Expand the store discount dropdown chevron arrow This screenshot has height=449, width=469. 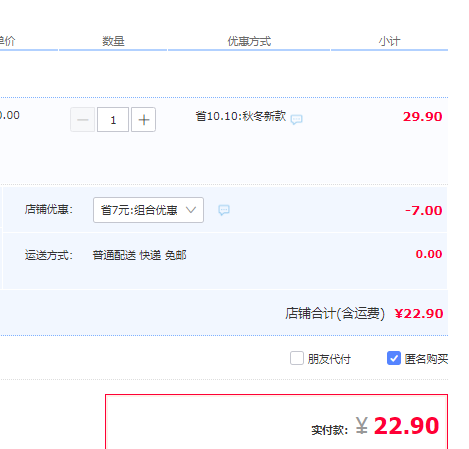click(191, 210)
